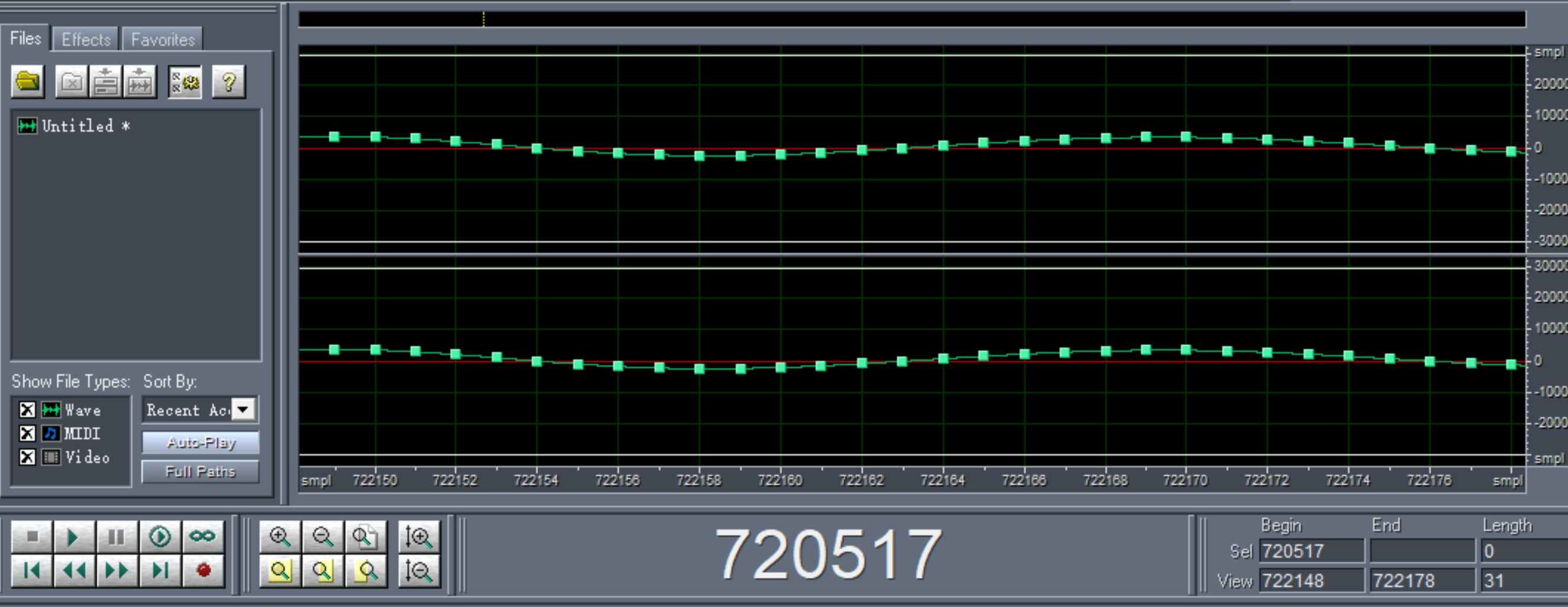
Task: Zoom out vertically with the arrow-minus magnifier
Action: tap(419, 570)
